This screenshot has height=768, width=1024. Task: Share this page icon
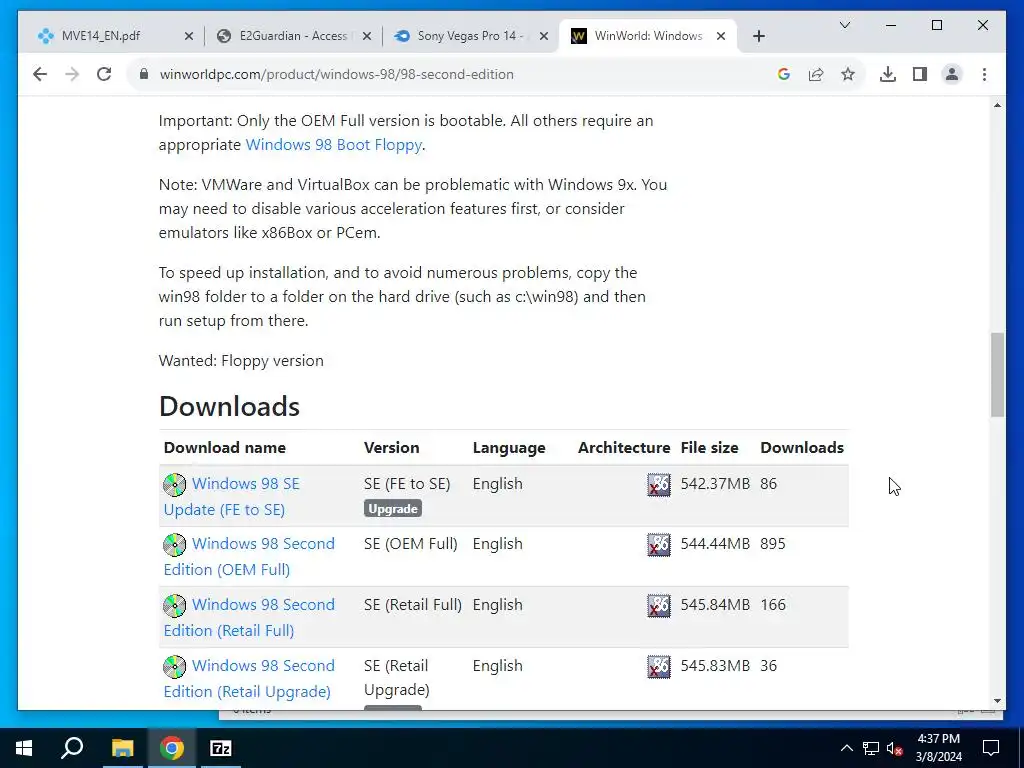(x=816, y=74)
